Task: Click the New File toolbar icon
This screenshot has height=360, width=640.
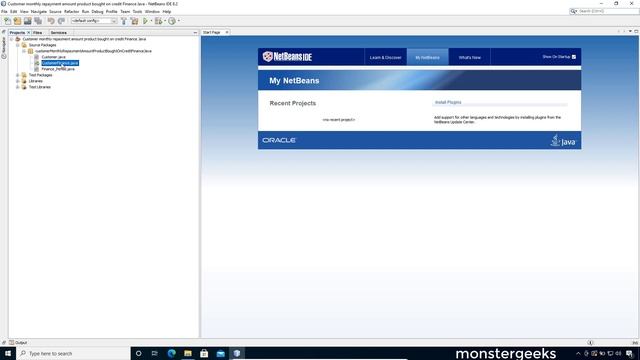Action: (x=7, y=21)
